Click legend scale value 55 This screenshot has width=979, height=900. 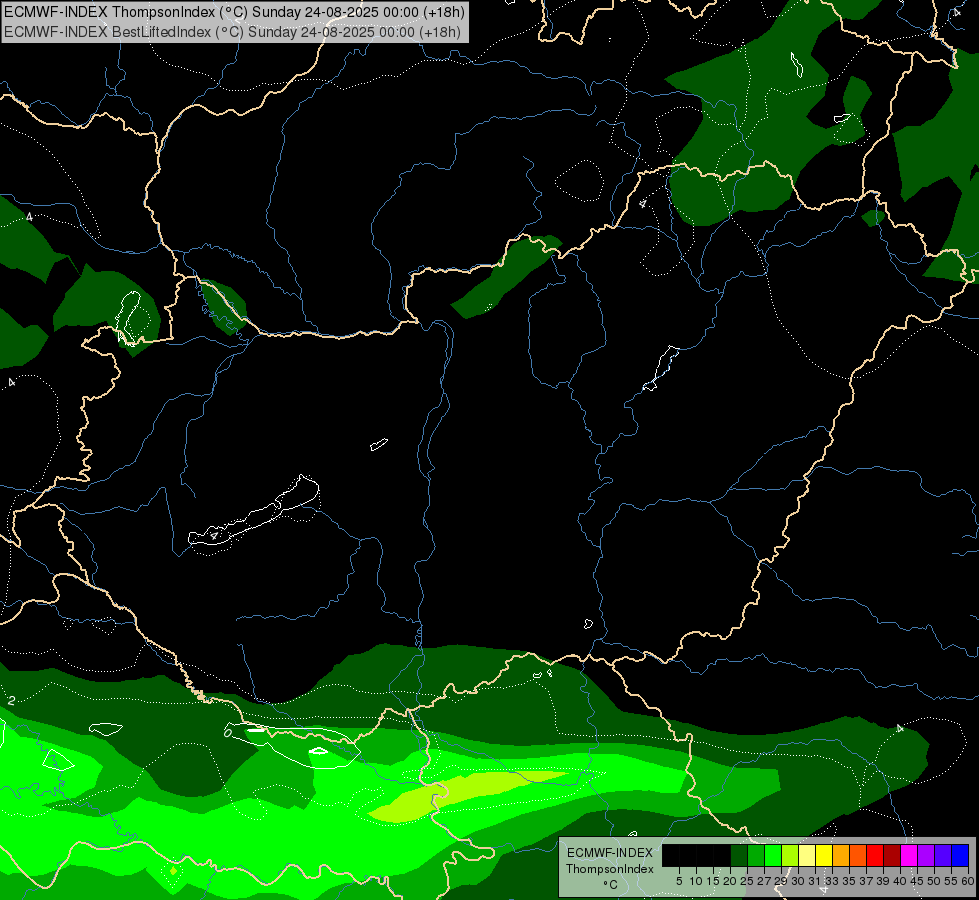(x=951, y=881)
